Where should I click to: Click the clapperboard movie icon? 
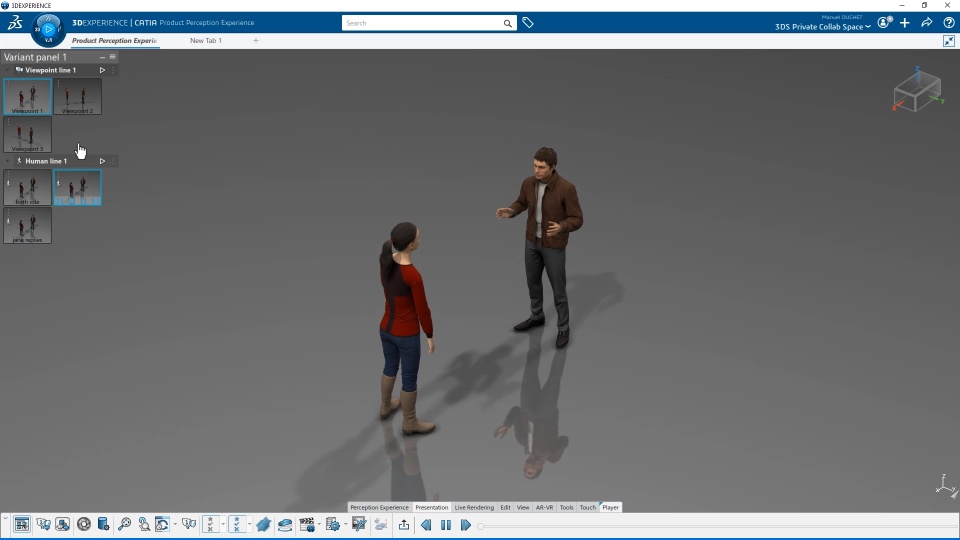(x=307, y=524)
